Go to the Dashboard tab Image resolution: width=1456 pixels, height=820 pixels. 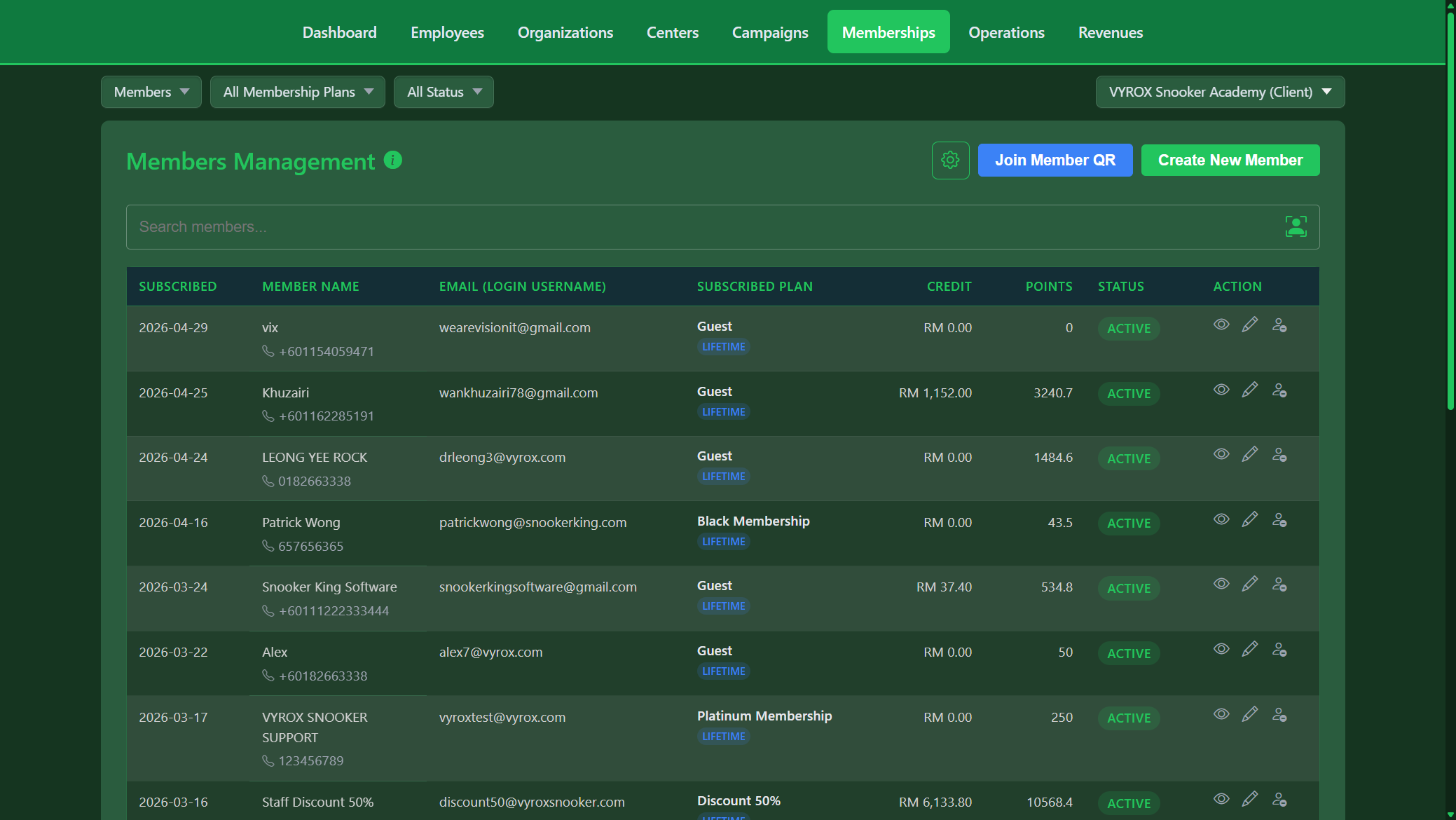pos(340,32)
